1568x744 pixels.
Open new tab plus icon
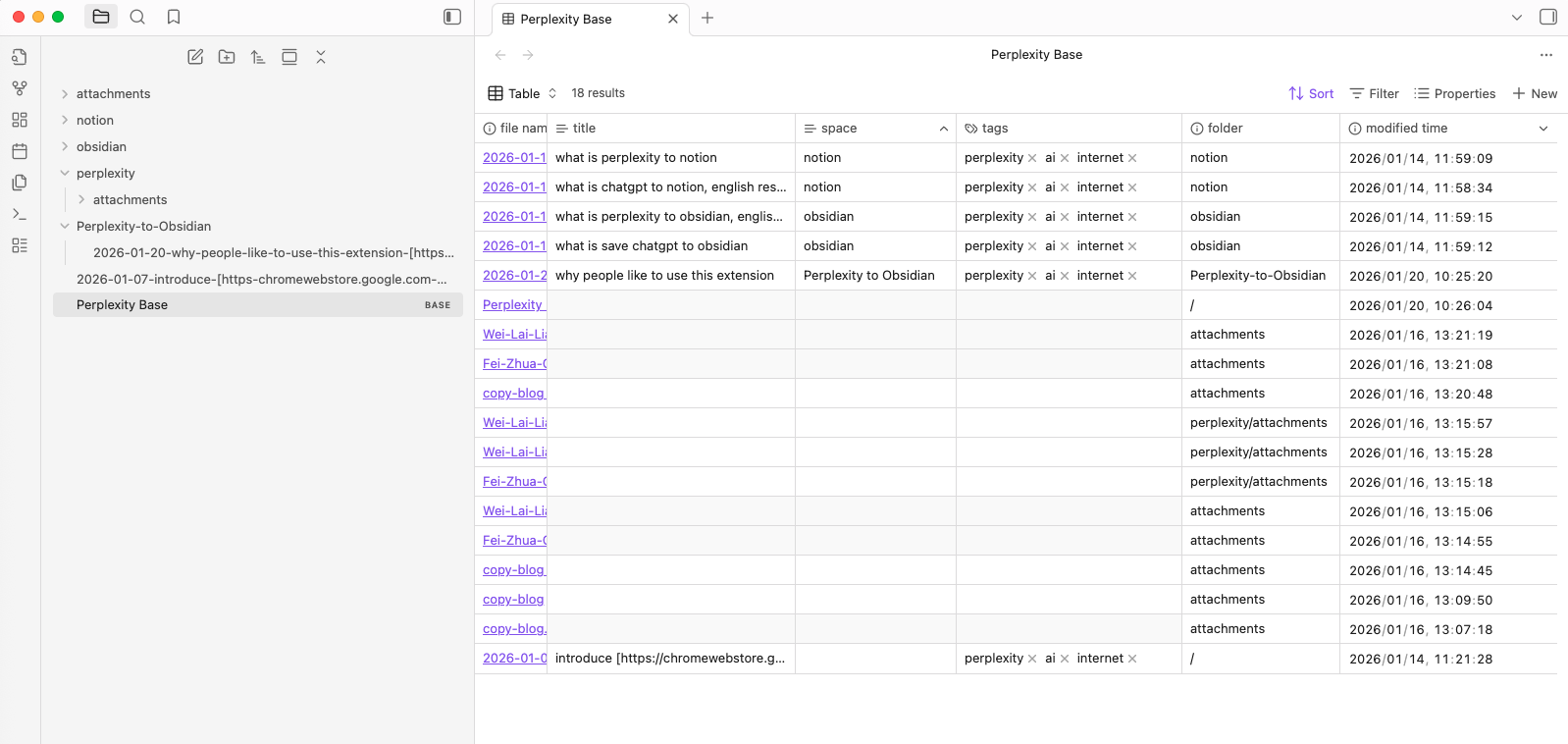point(707,18)
